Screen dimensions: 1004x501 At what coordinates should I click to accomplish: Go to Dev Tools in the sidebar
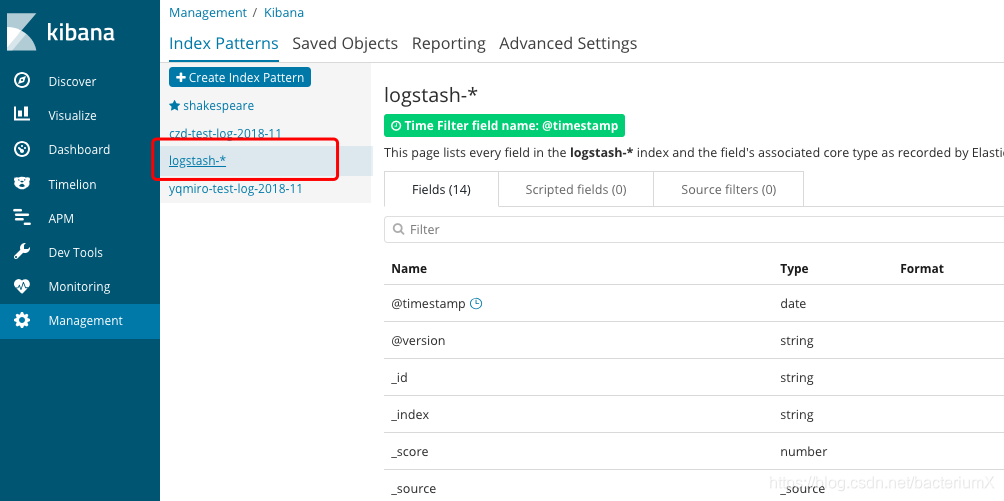click(76, 252)
